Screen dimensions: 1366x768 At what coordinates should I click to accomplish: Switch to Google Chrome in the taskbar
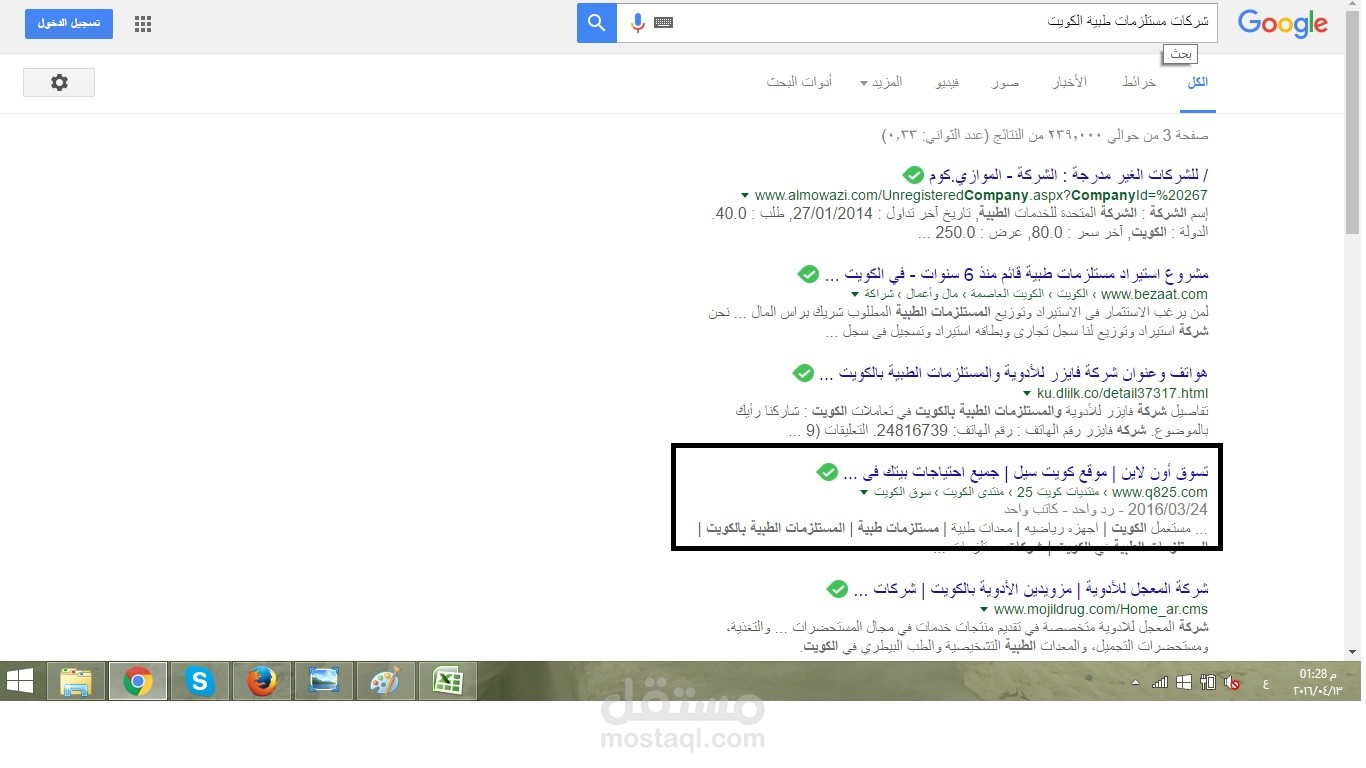pyautogui.click(x=138, y=681)
